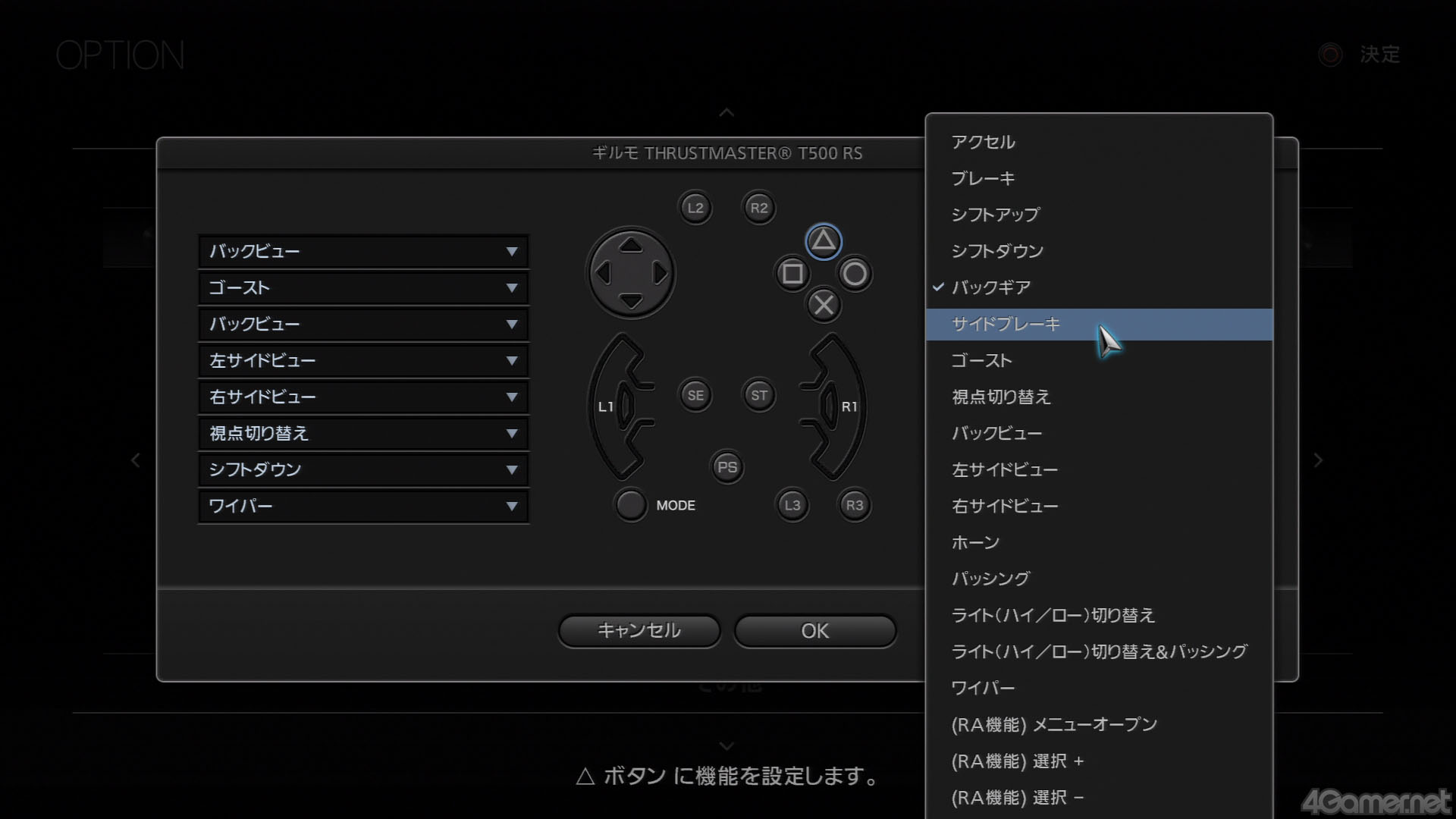Viewport: 1456px width, 819px height.
Task: Select the R2 button icon
Action: coord(759,208)
